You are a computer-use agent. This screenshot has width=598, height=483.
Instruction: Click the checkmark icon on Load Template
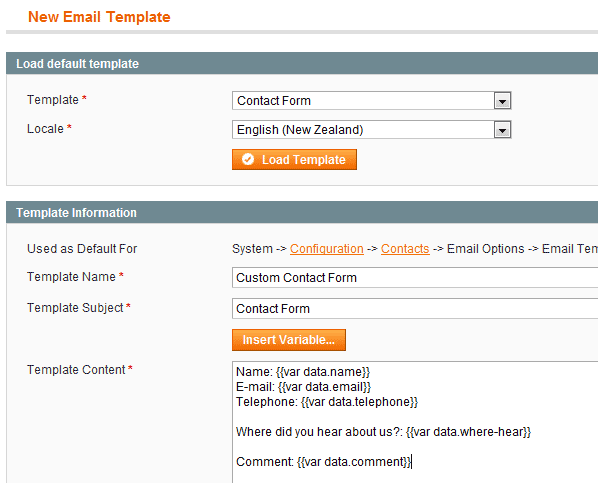tap(248, 159)
